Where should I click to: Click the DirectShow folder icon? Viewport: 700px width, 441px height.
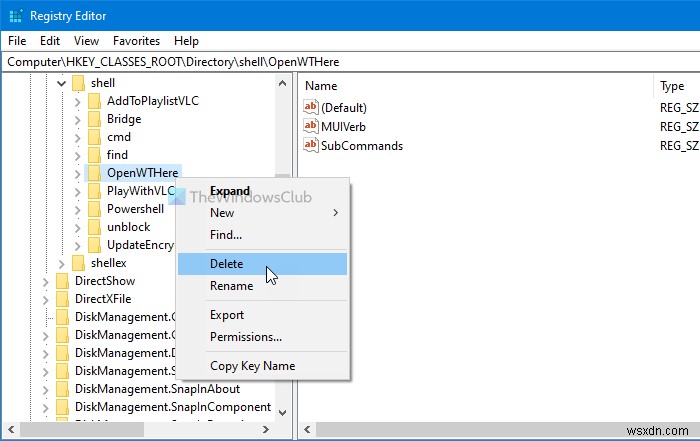pos(62,281)
